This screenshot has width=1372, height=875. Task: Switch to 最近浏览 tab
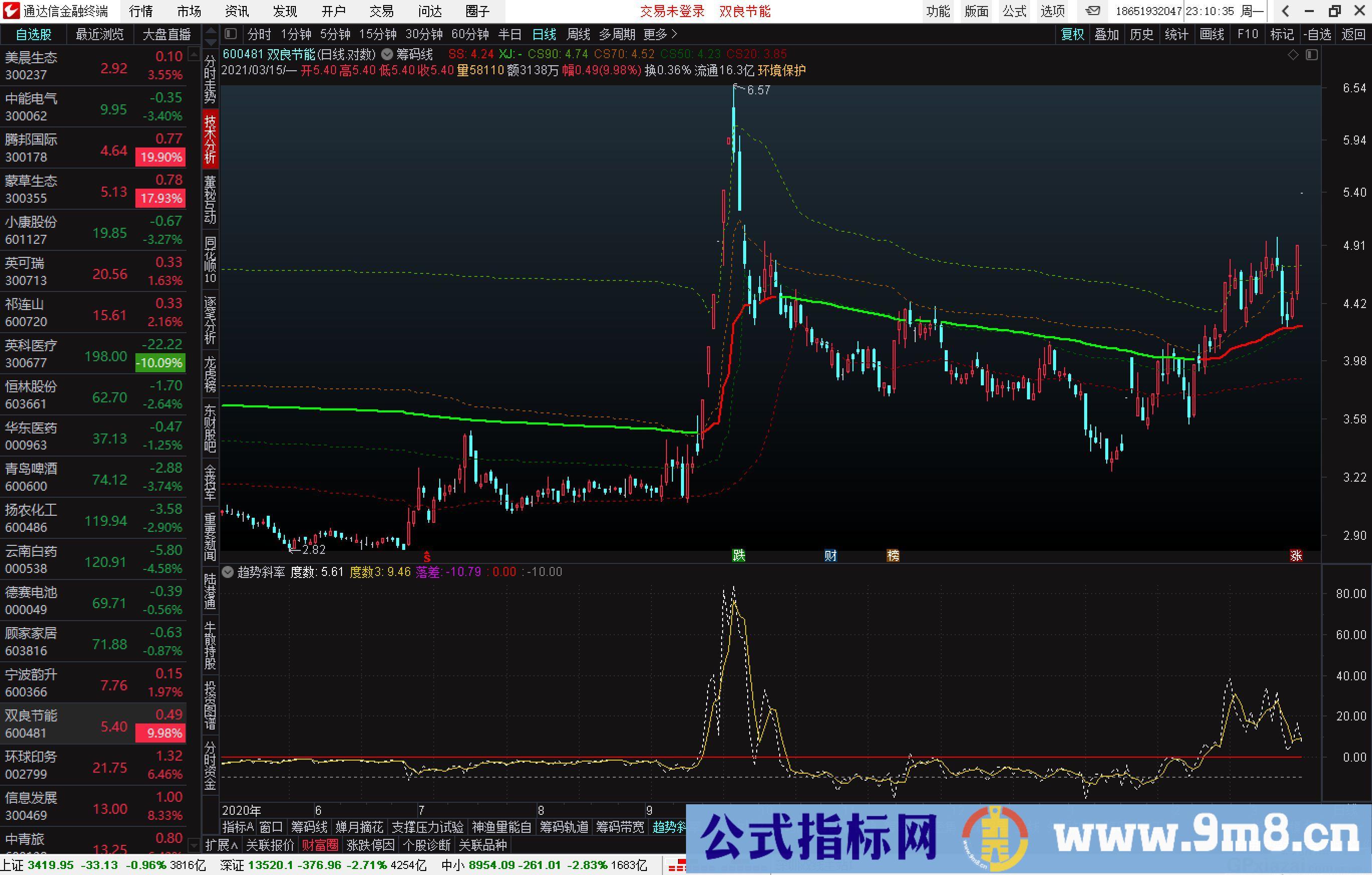pyautogui.click(x=100, y=34)
